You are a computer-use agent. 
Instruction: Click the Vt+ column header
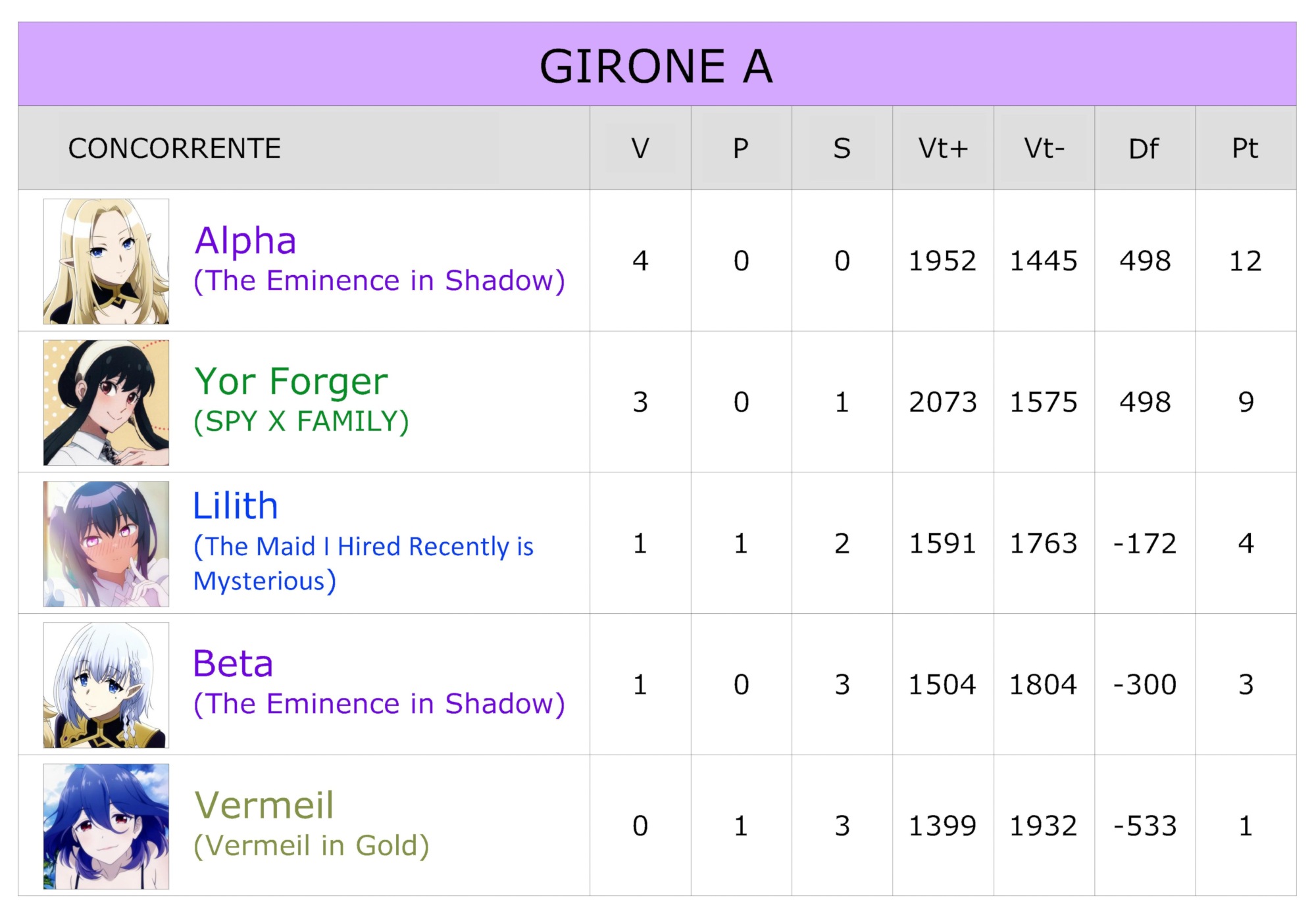click(943, 149)
